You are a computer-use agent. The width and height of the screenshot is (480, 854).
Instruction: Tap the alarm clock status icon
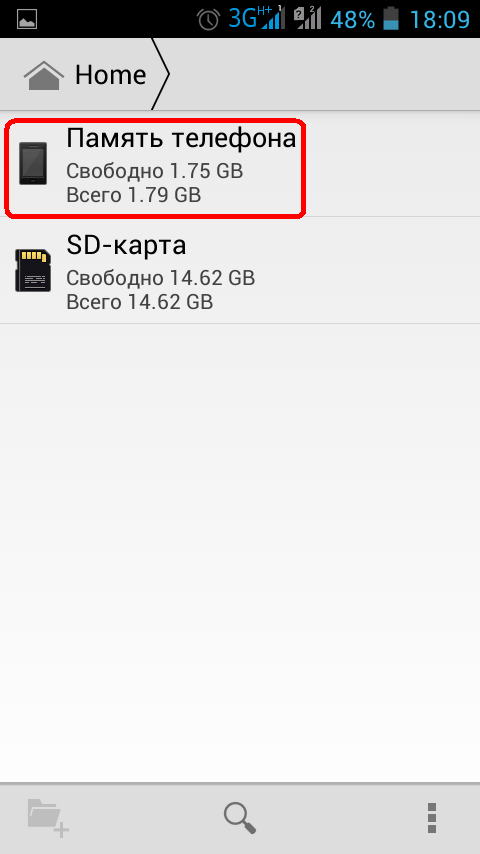(x=209, y=20)
